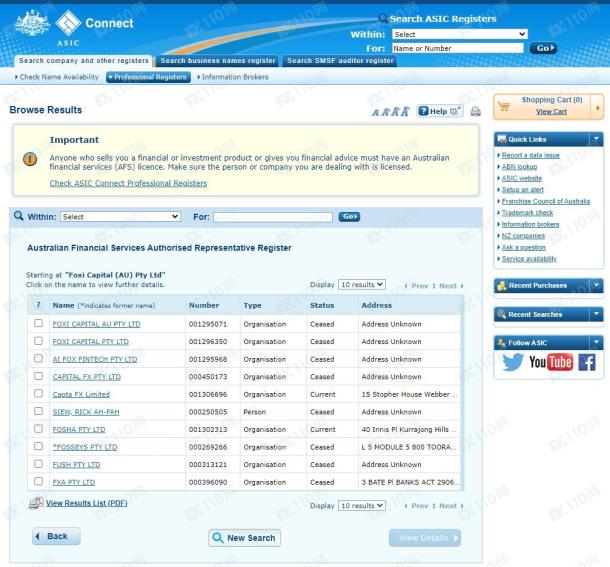Click the largest font size A icon
Viewport: 610px width, 567px height.
point(405,112)
